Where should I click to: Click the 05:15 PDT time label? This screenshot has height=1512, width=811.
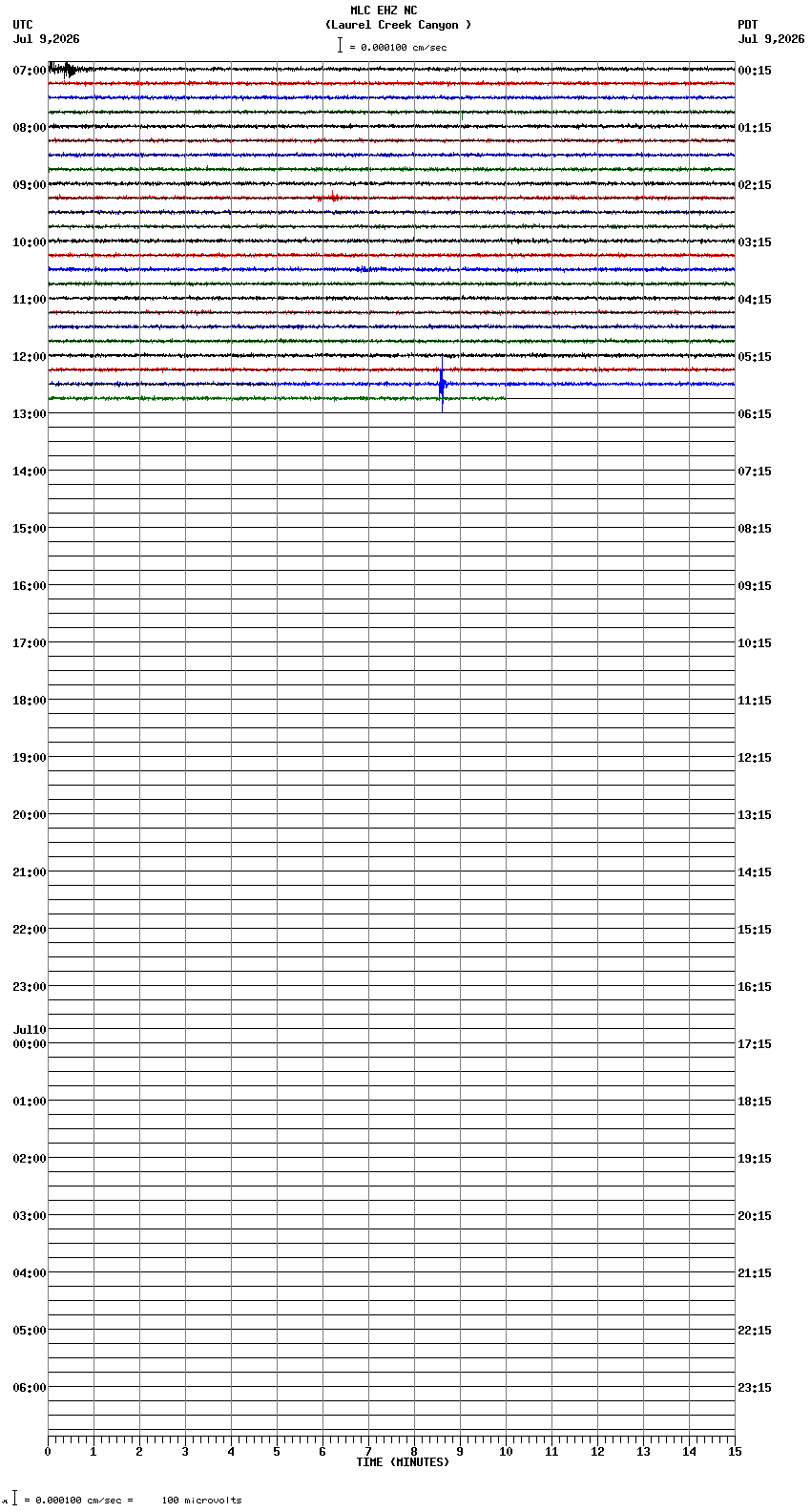pos(755,357)
